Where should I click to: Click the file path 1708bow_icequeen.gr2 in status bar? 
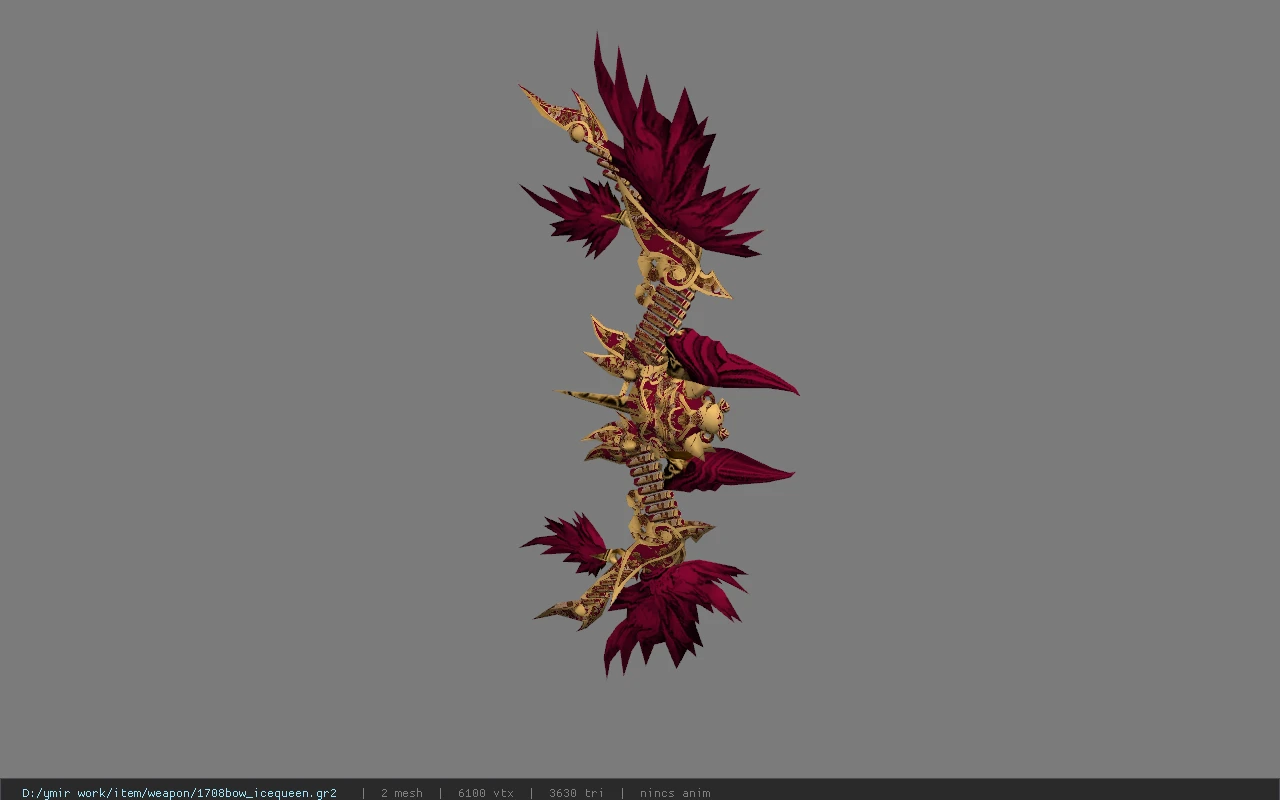pos(179,793)
